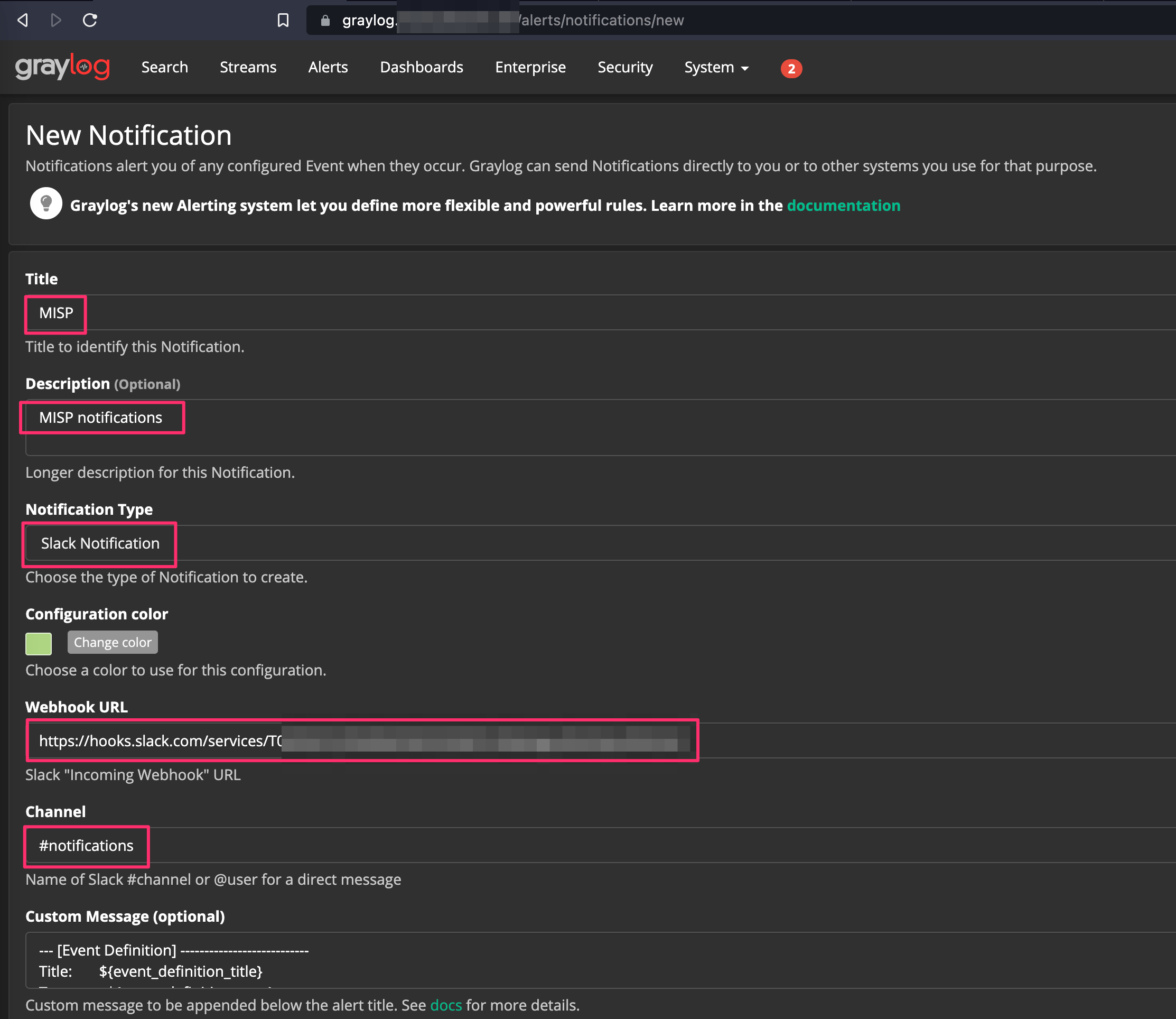
Task: Click the browser back arrow
Action: tap(22, 20)
